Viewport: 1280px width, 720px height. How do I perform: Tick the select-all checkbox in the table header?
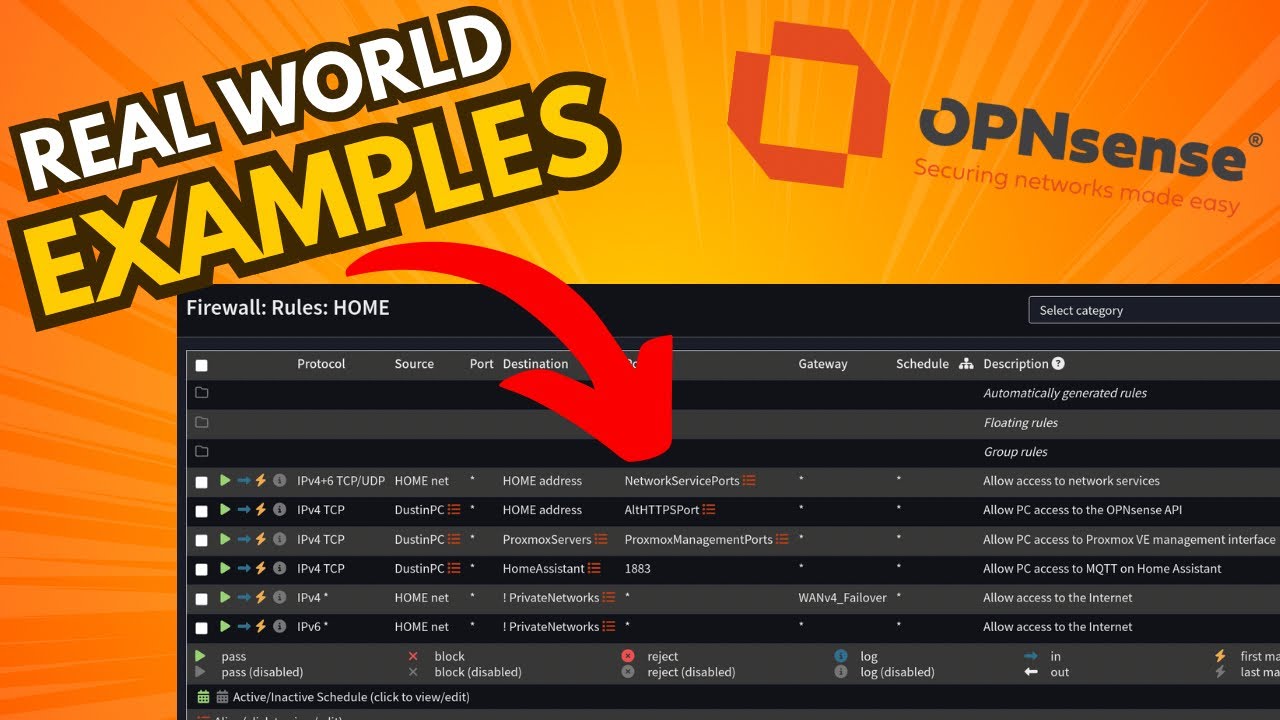(202, 366)
